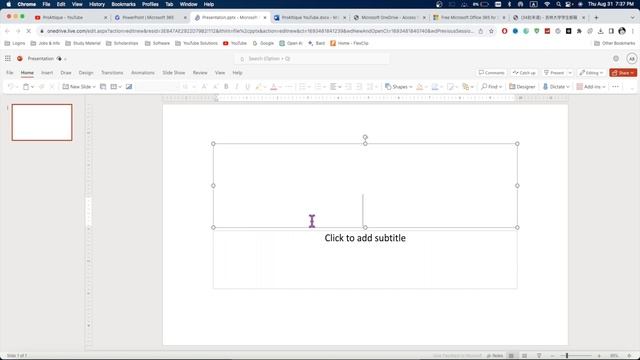
Task: Open the Apple menu
Action: click(x=9, y=4)
